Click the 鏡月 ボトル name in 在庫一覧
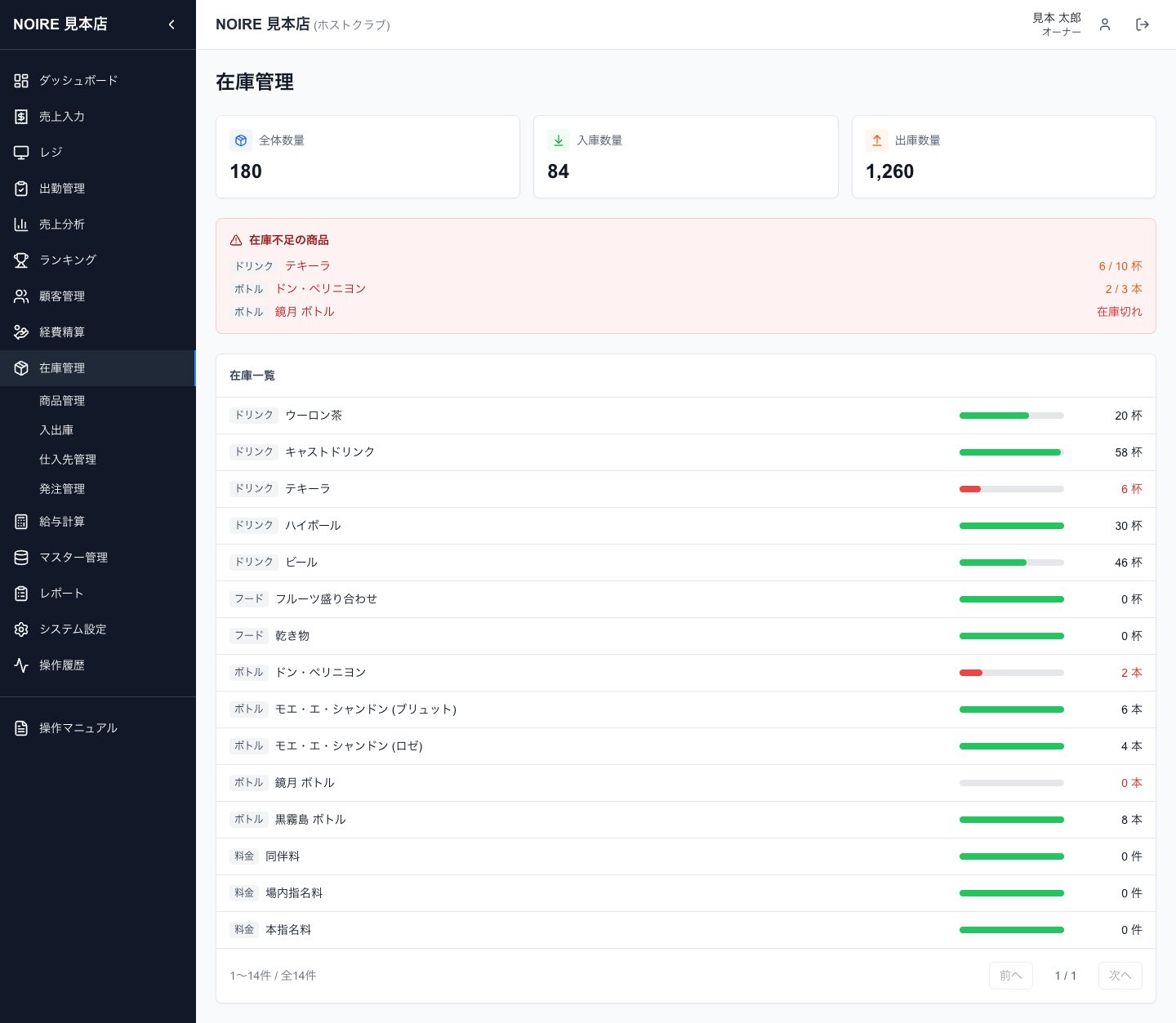1176x1023 pixels. pyautogui.click(x=305, y=783)
